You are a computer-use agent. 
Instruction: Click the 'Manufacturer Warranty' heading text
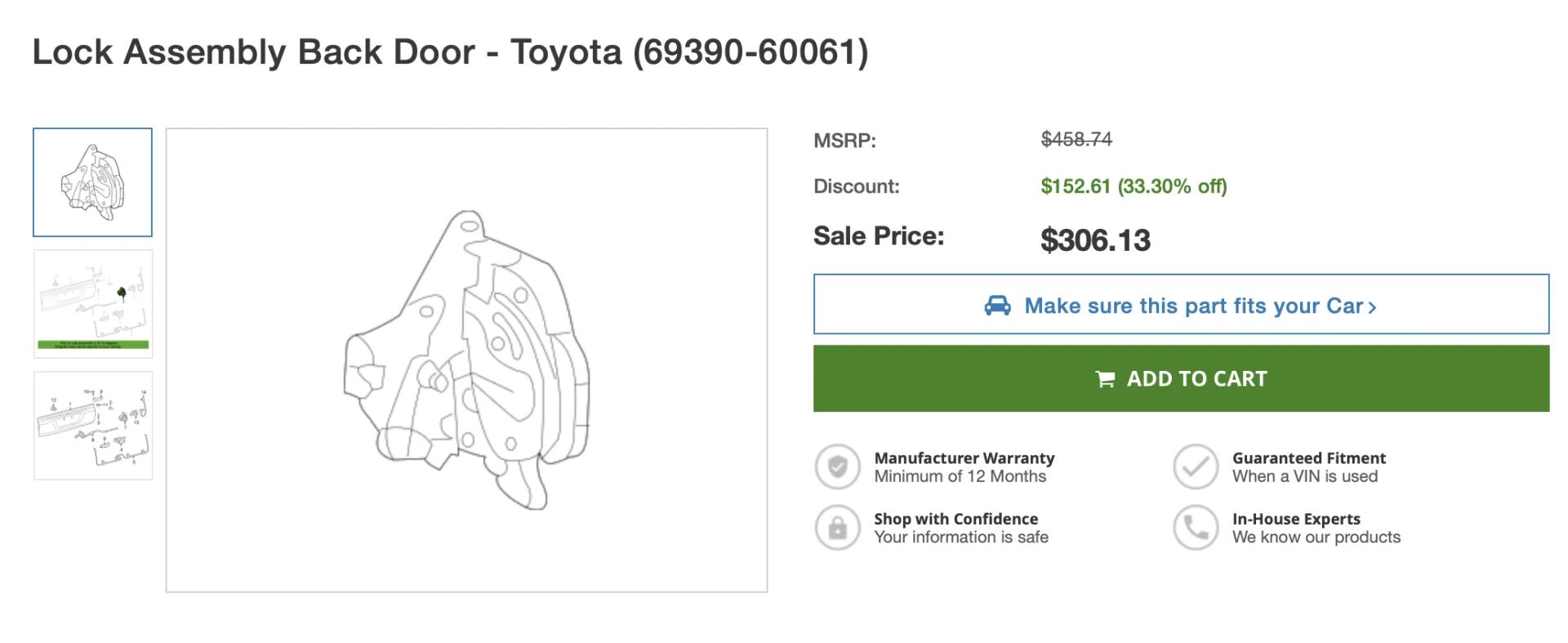(x=964, y=458)
